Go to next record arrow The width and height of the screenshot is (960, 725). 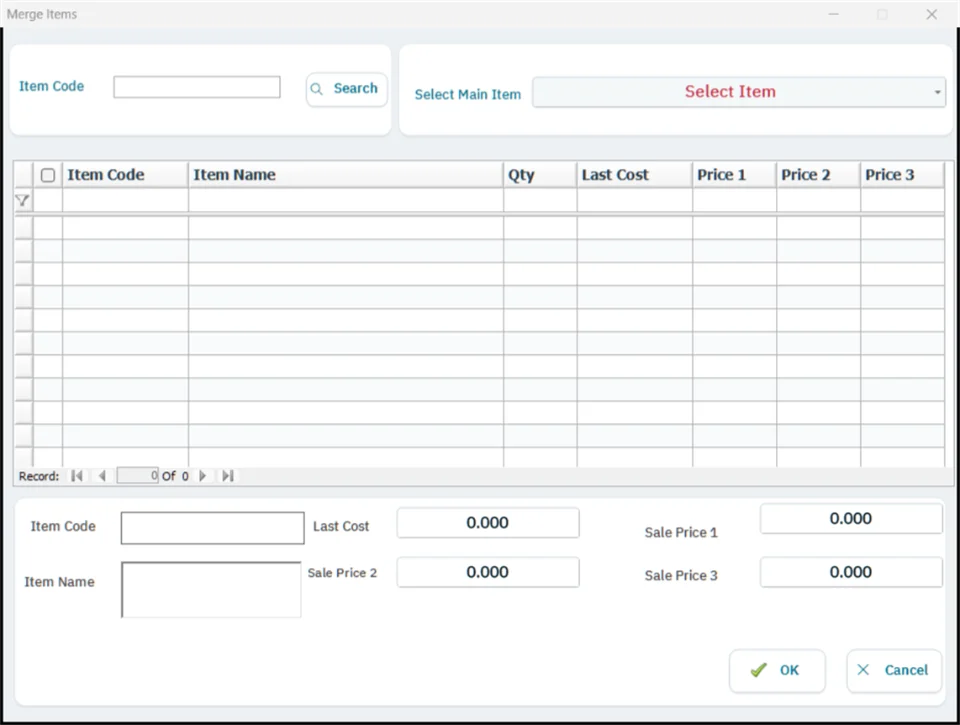pos(203,476)
